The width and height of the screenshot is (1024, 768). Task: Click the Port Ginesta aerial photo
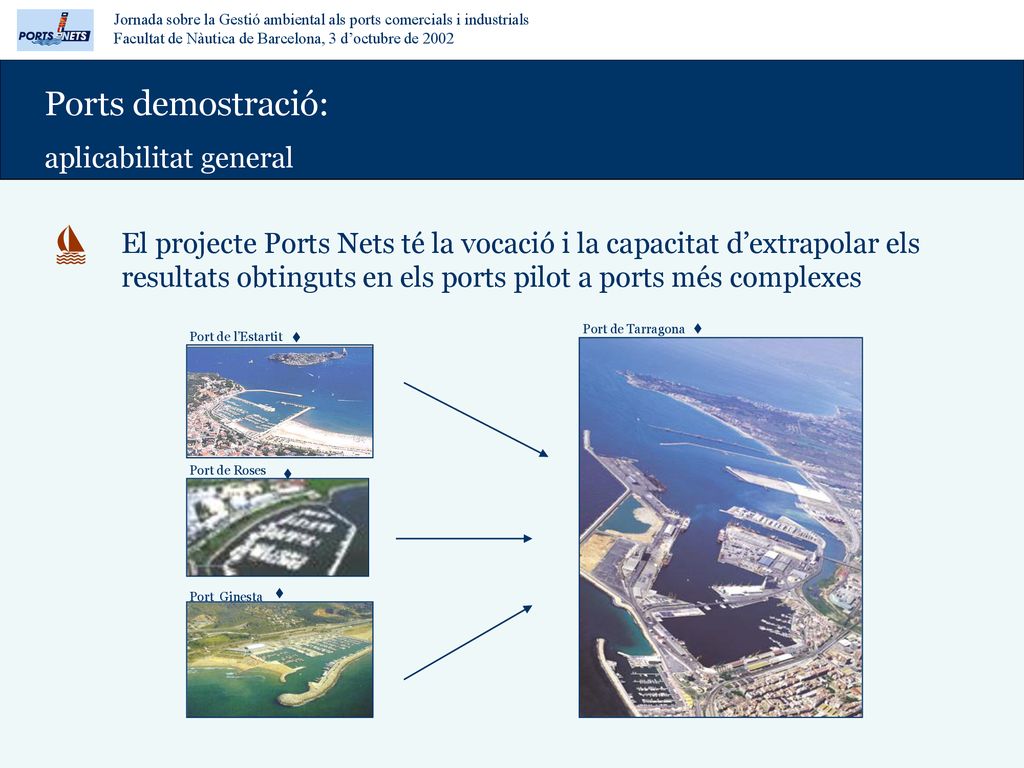tap(280, 660)
